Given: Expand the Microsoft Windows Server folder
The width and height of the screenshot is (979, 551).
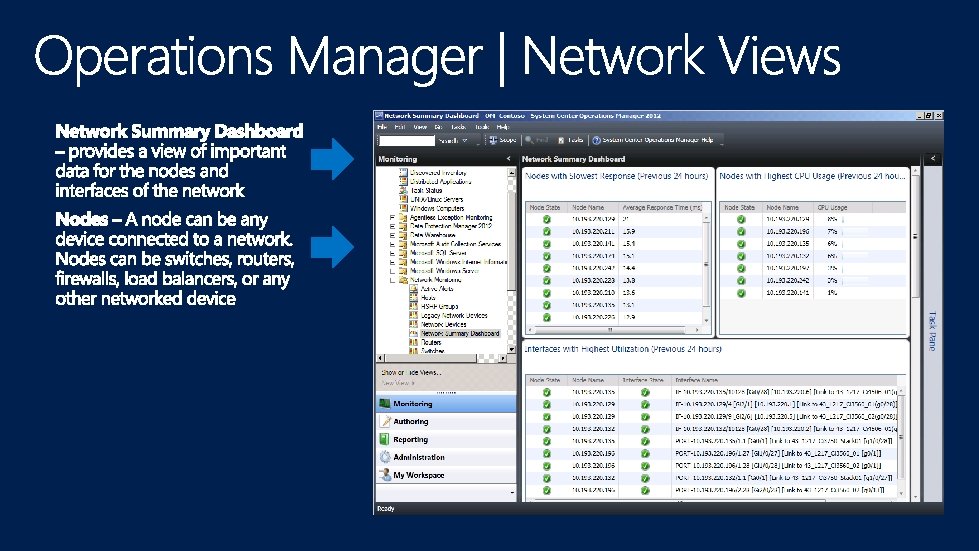Looking at the screenshot, I should pyautogui.click(x=393, y=271).
